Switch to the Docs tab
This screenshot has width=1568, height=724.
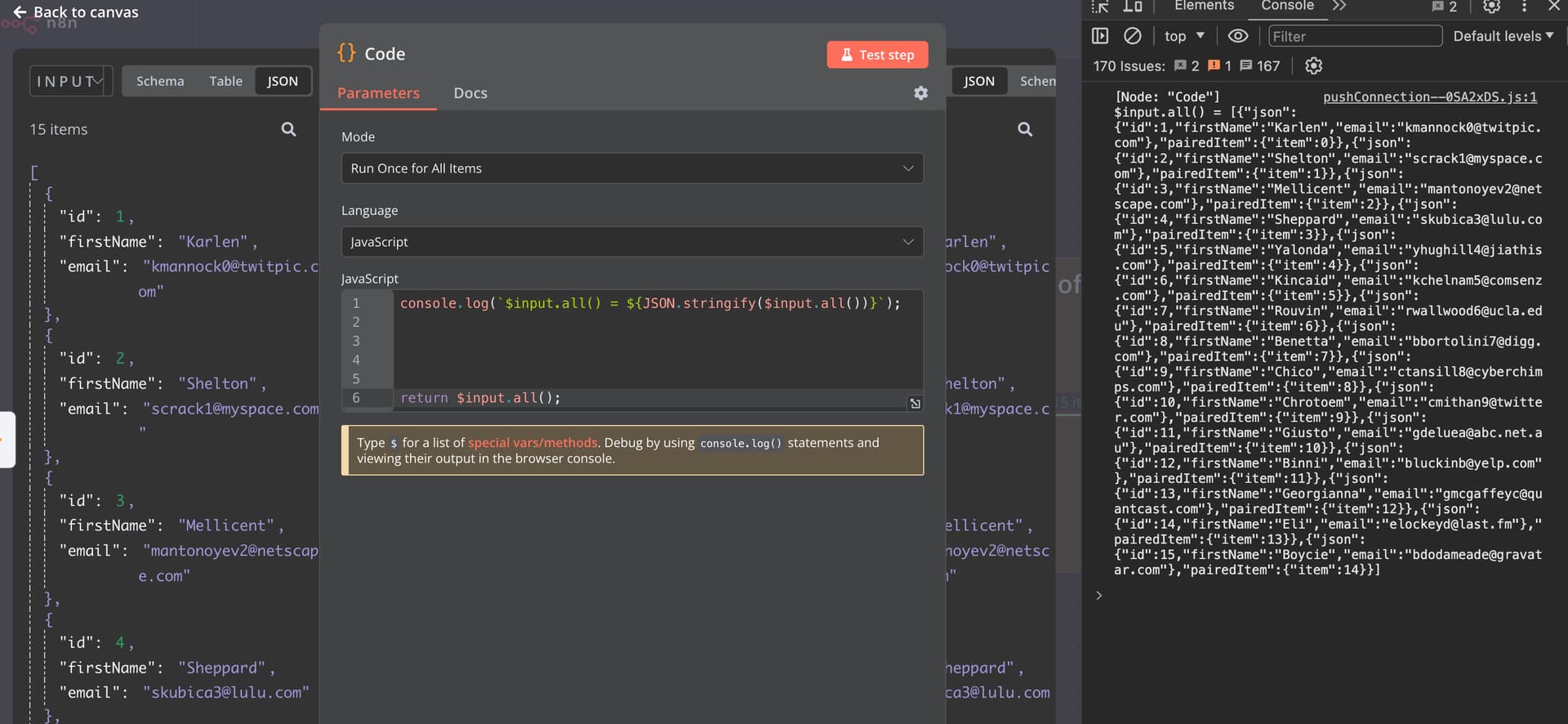point(470,93)
